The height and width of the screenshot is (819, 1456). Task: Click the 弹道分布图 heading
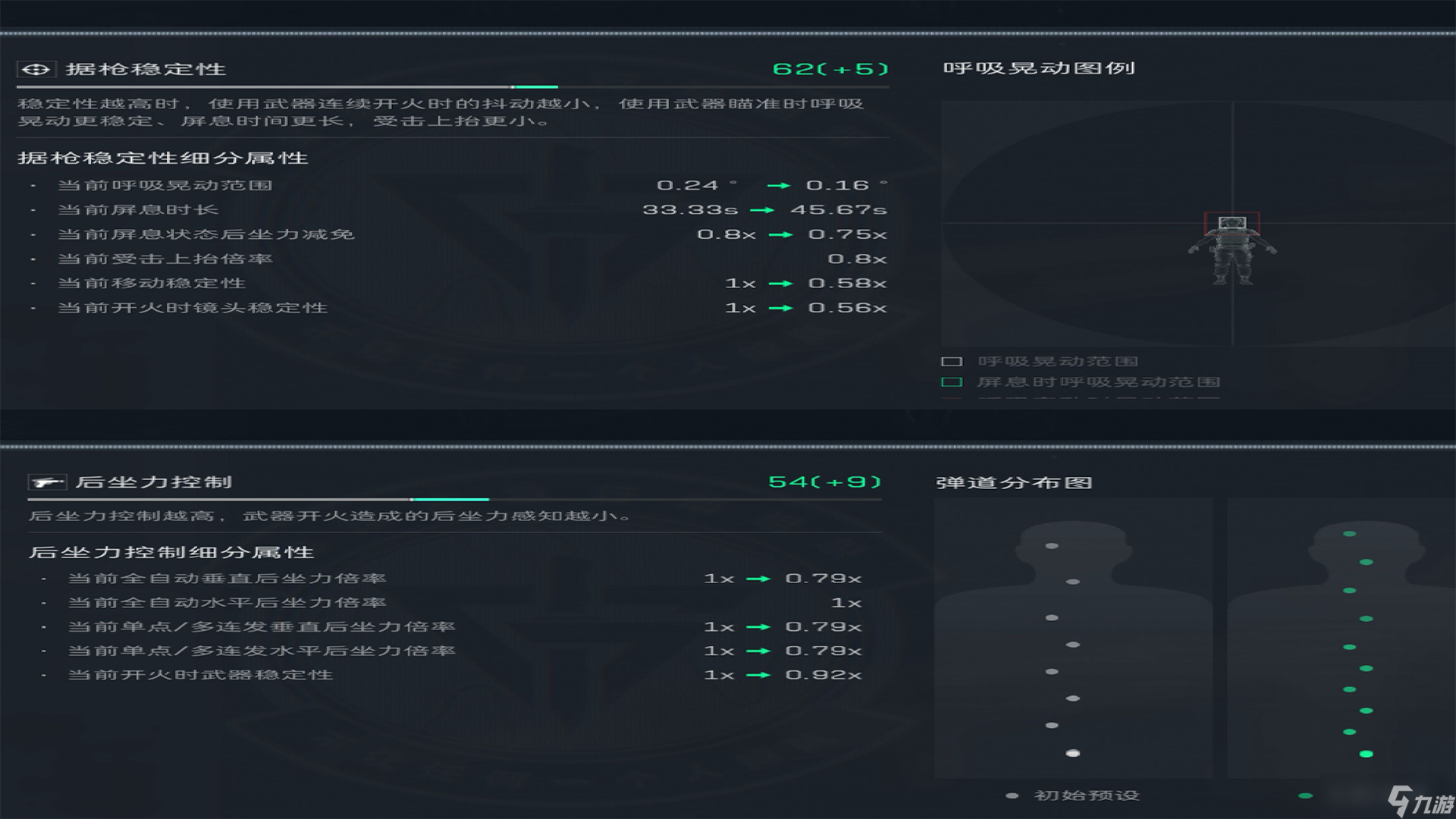[1013, 483]
